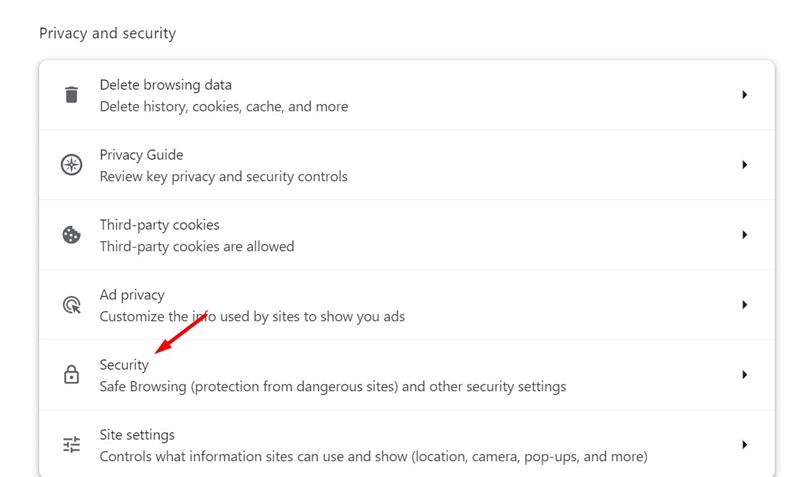
Task: Click the Safe Browsing description text
Action: point(332,386)
